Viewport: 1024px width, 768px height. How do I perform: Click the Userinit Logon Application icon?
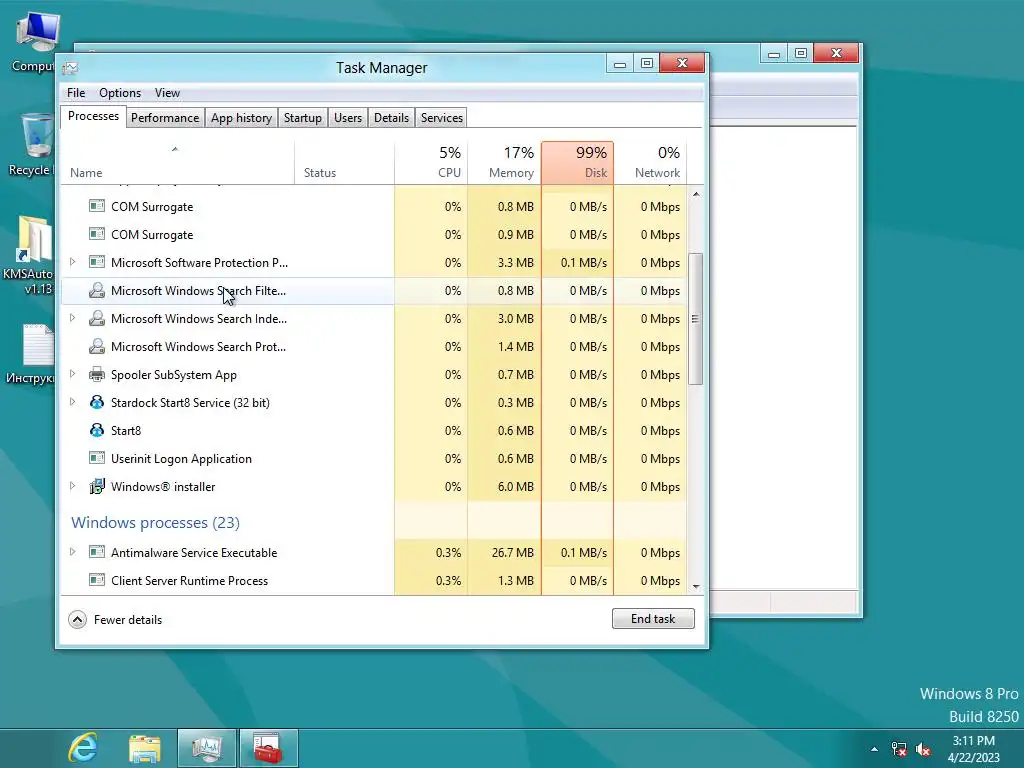(x=97, y=458)
